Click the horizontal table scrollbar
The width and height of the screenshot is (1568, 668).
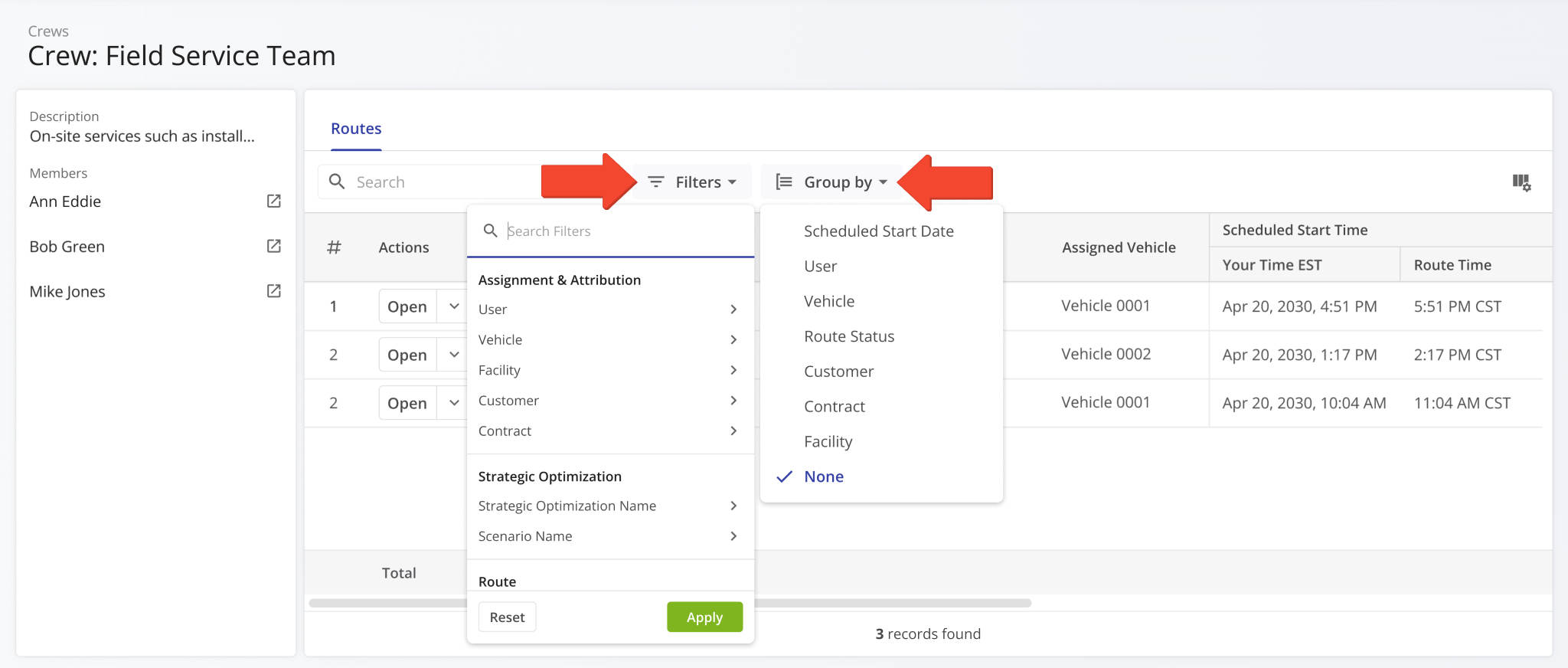coord(888,603)
